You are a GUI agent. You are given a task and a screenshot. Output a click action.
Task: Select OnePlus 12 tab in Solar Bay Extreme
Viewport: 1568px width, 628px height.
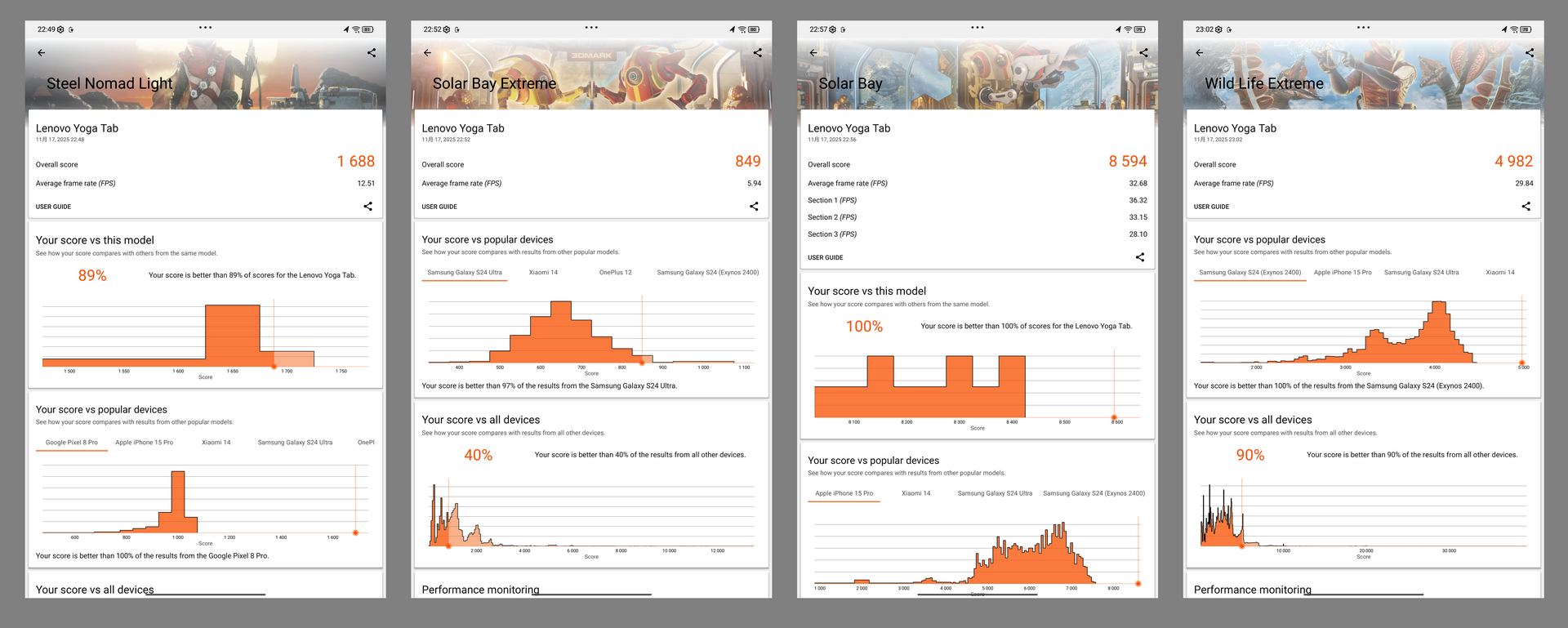point(616,273)
